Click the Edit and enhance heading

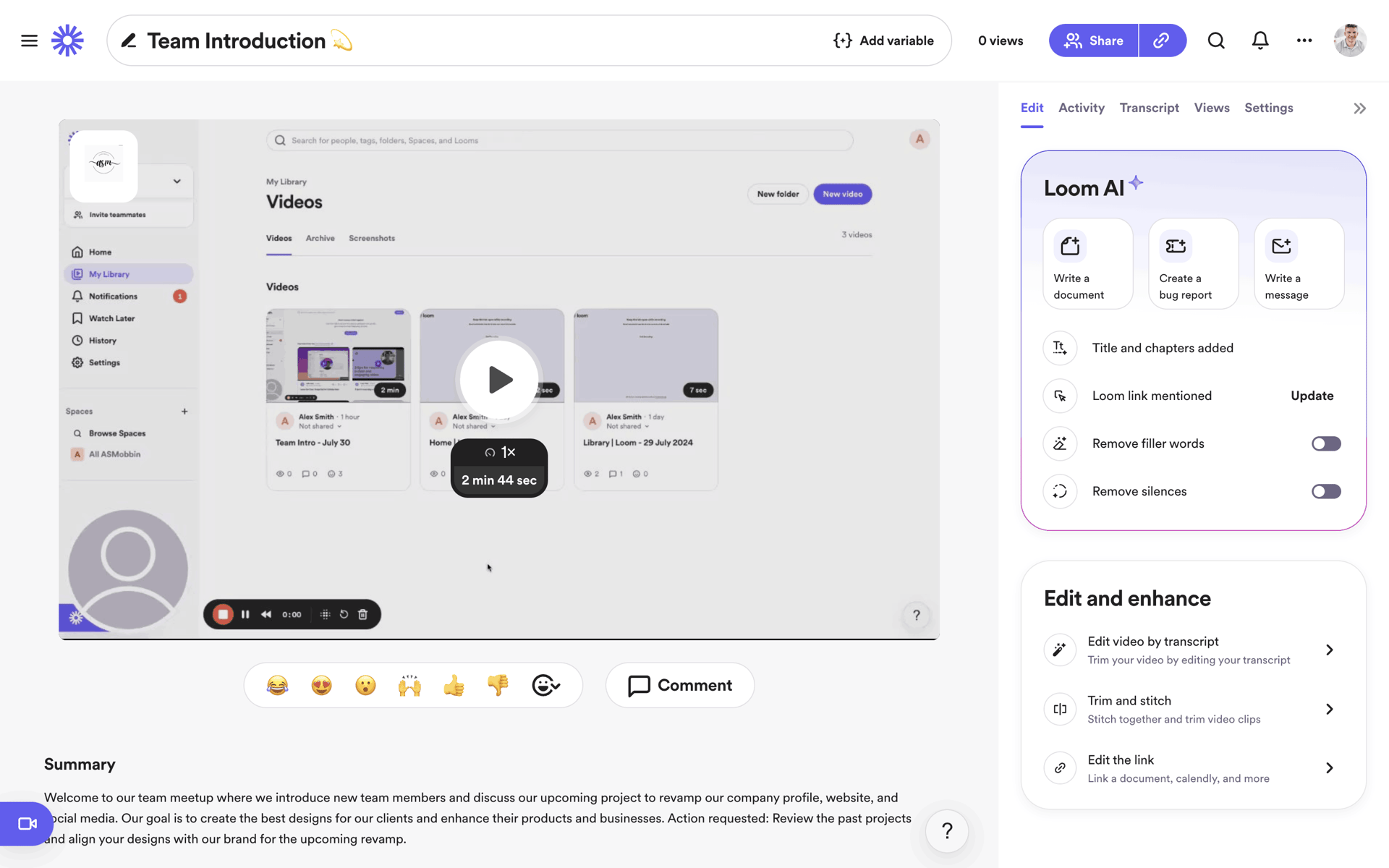[1127, 598]
